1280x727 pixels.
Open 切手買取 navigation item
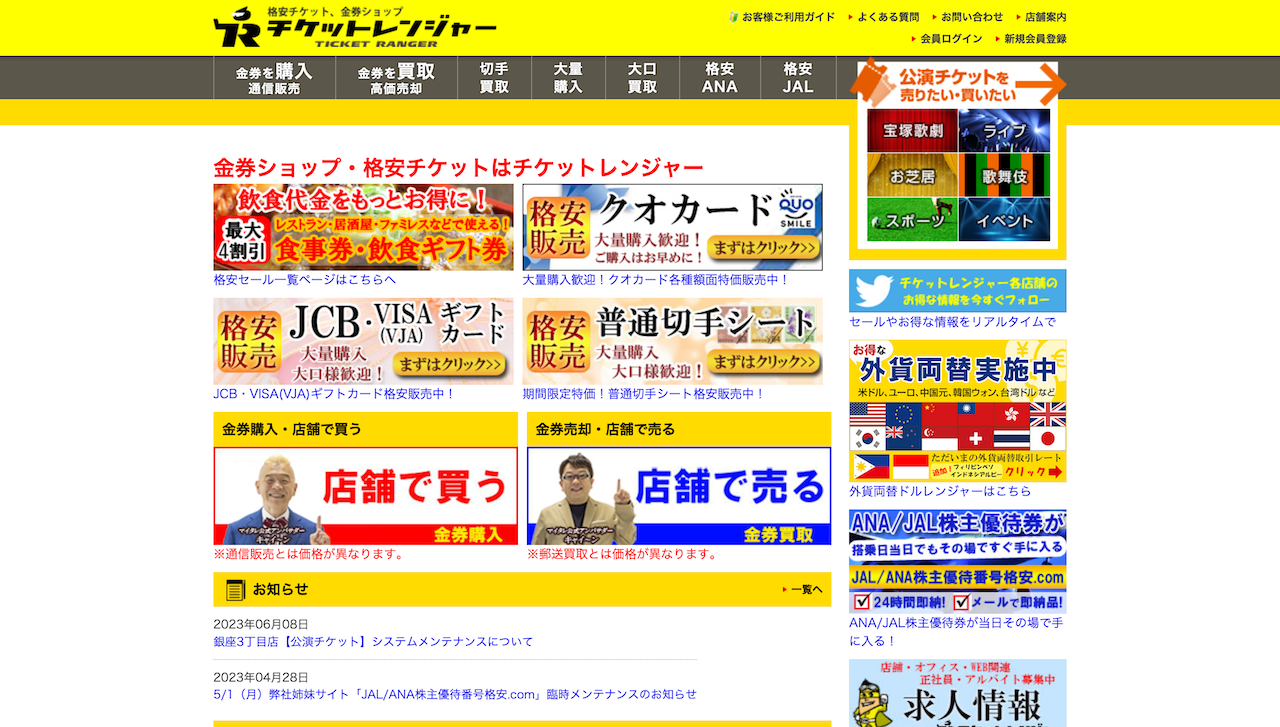click(494, 78)
